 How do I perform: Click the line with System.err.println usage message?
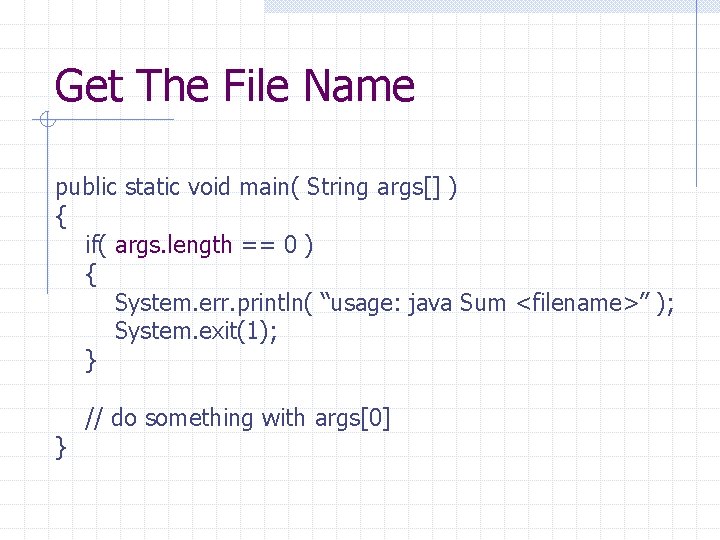coord(394,303)
